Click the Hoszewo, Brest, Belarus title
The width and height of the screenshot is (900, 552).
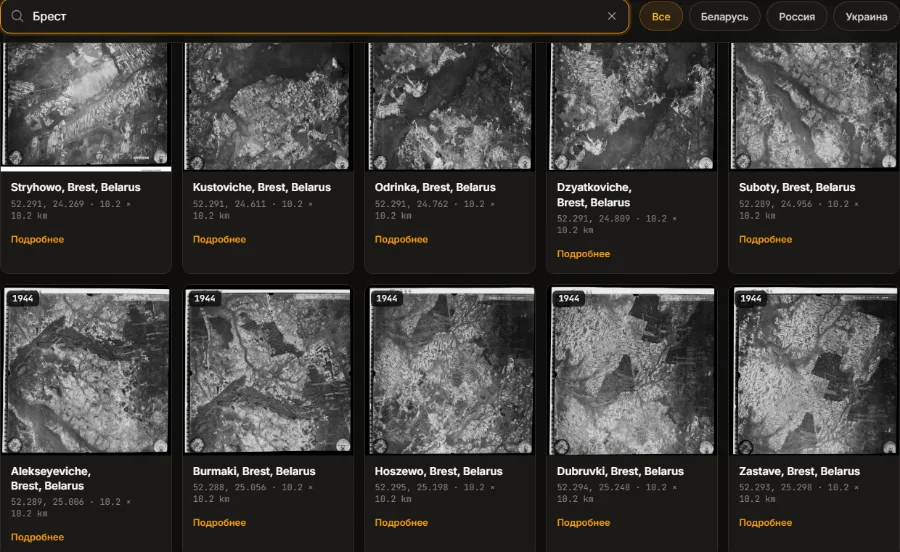pos(439,471)
